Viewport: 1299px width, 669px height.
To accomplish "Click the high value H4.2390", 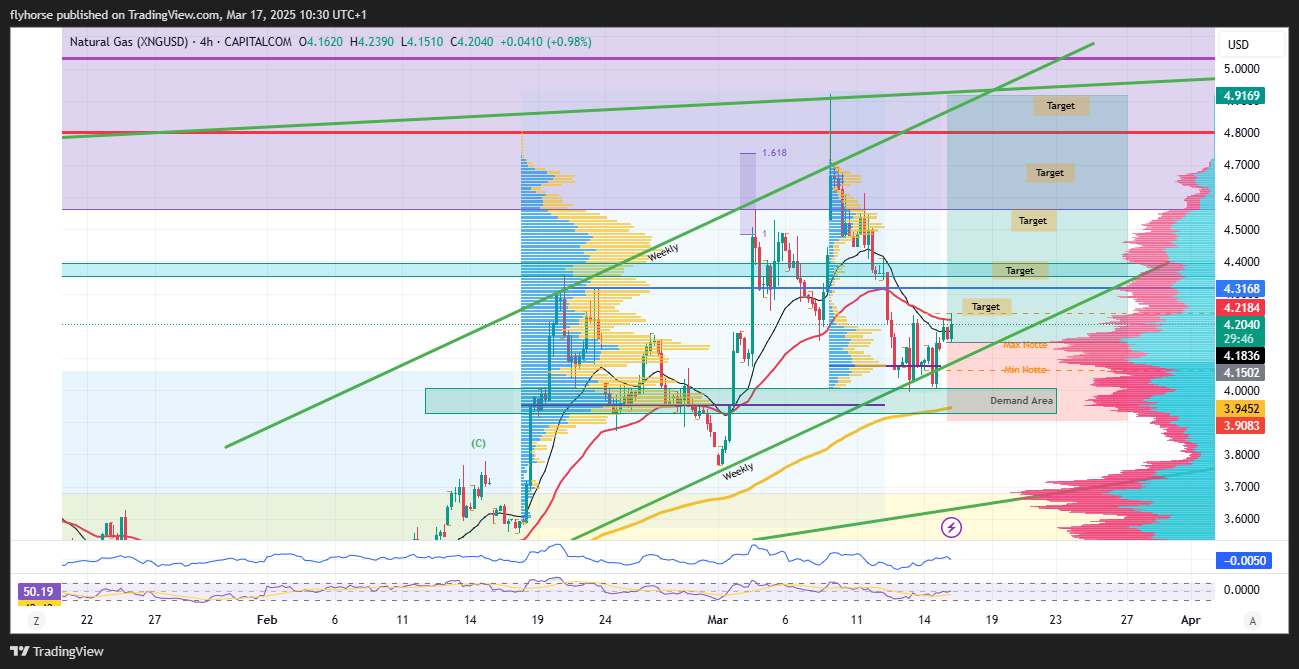I will tap(372, 42).
